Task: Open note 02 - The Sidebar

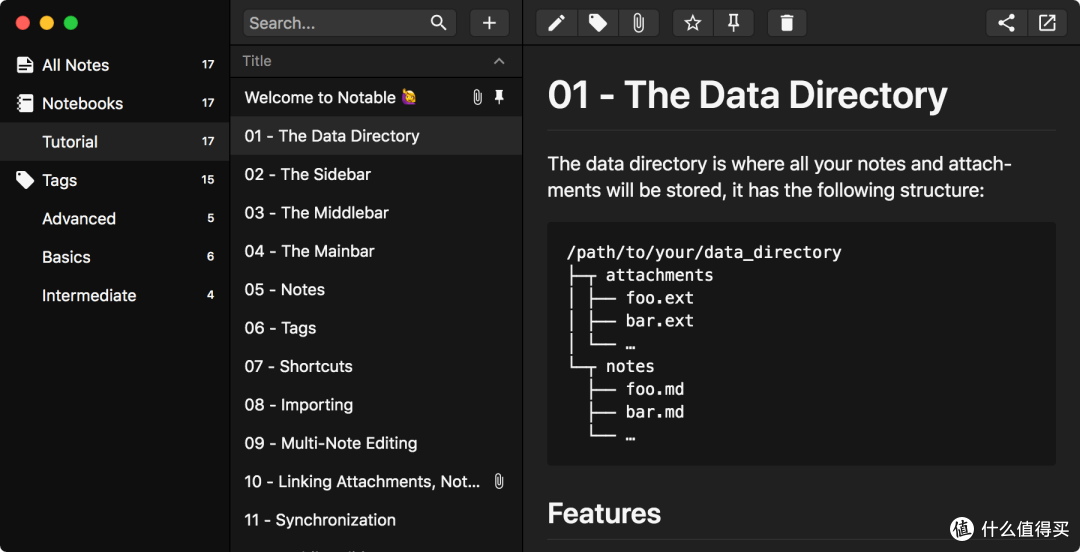Action: (x=376, y=174)
